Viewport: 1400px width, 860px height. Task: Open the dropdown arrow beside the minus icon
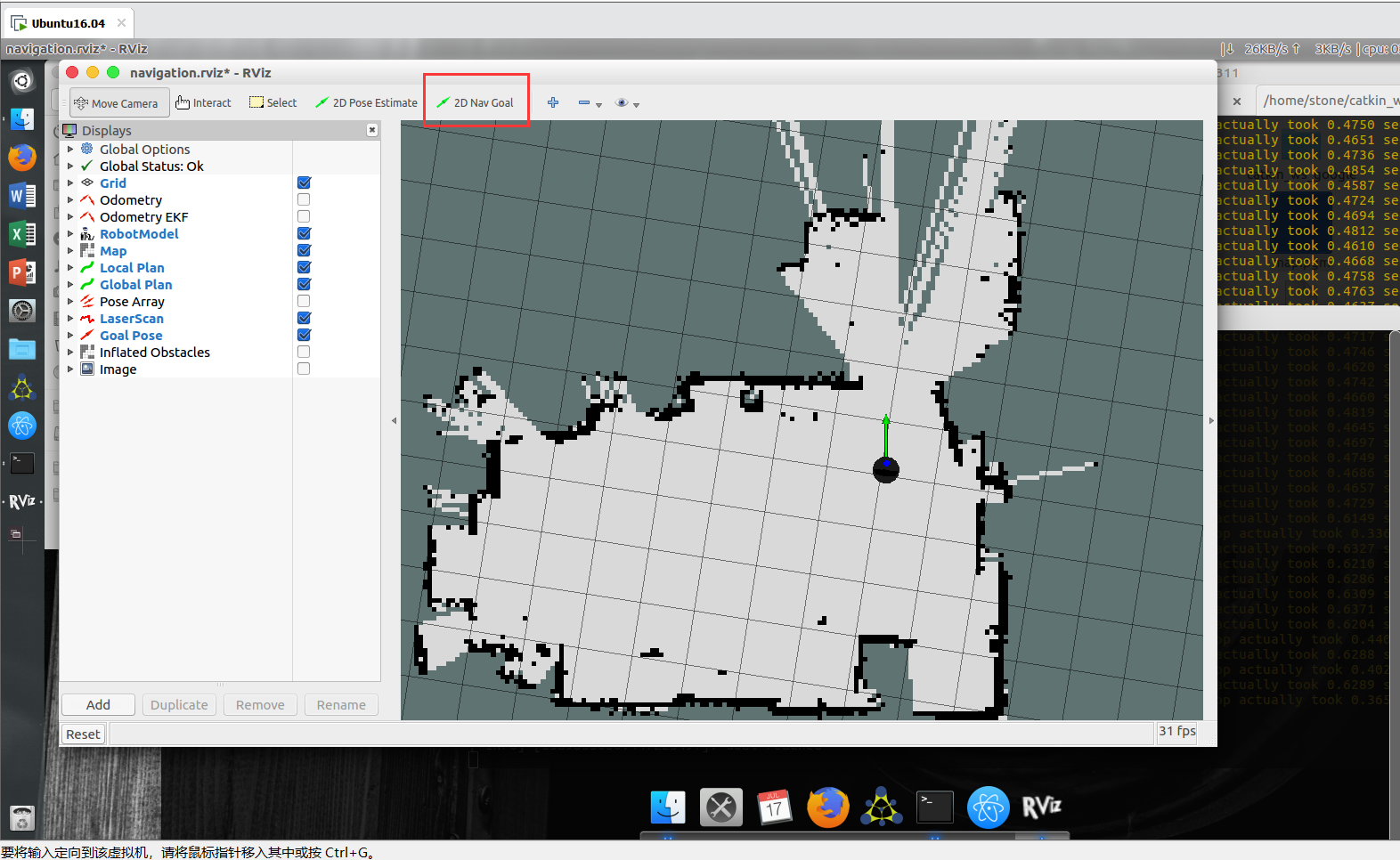[599, 105]
